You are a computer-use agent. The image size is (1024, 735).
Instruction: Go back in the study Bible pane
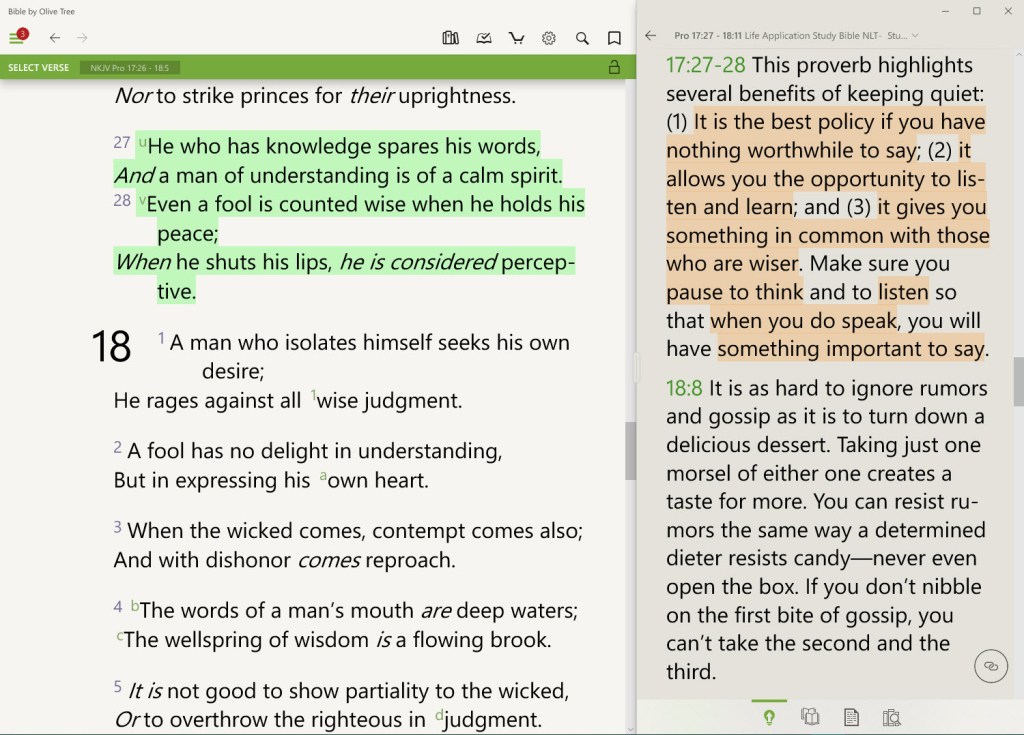[x=651, y=36]
